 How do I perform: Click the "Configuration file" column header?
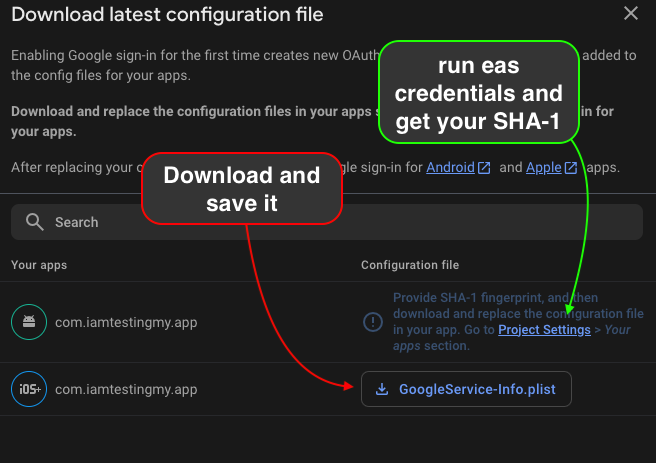[x=410, y=265]
